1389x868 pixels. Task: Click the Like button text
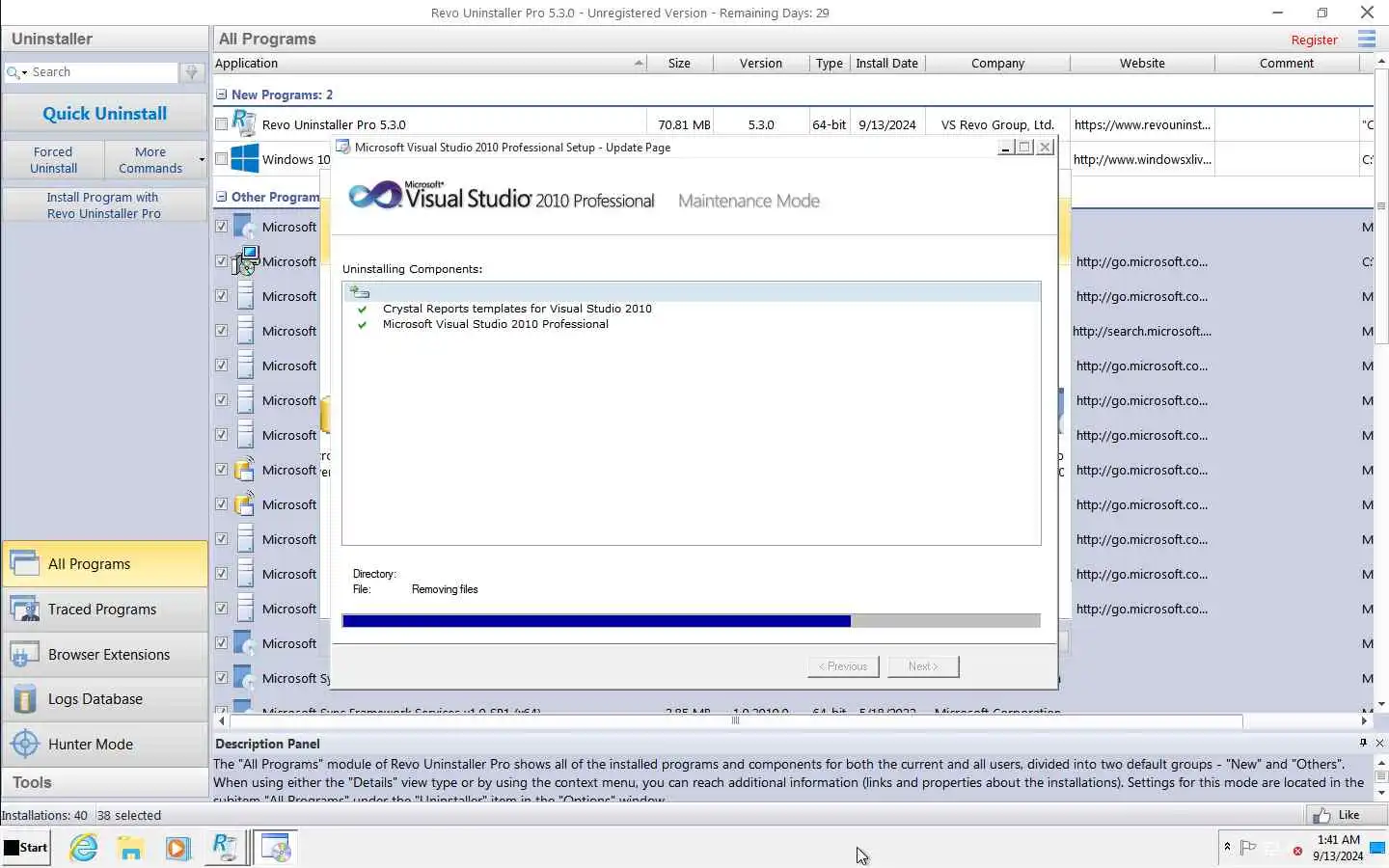click(1348, 815)
